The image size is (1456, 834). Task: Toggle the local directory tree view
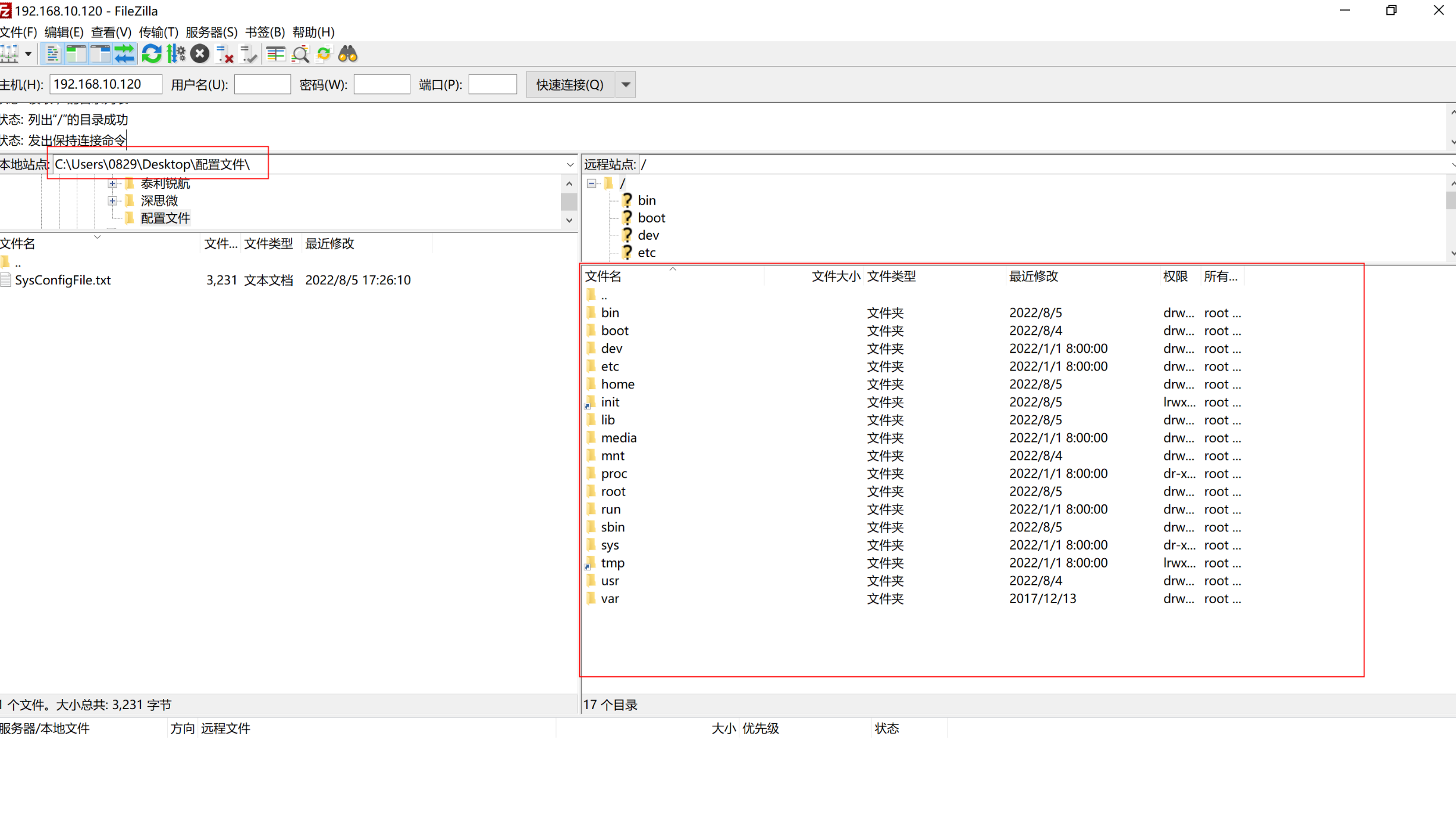click(x=76, y=54)
